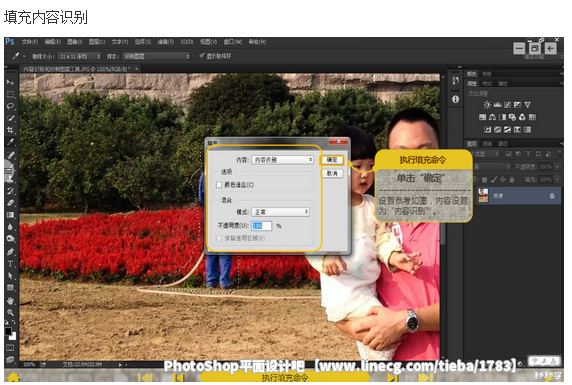Toggle the 保留透明区域 checkbox in Fill dialog
Image resolution: width=572 pixels, height=385 pixels.
pyautogui.click(x=219, y=238)
